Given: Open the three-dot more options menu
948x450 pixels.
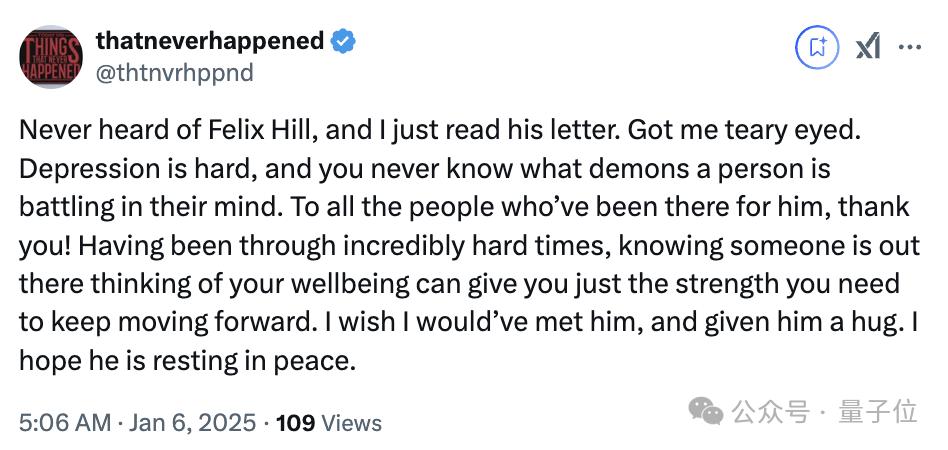Looking at the screenshot, I should click(911, 46).
